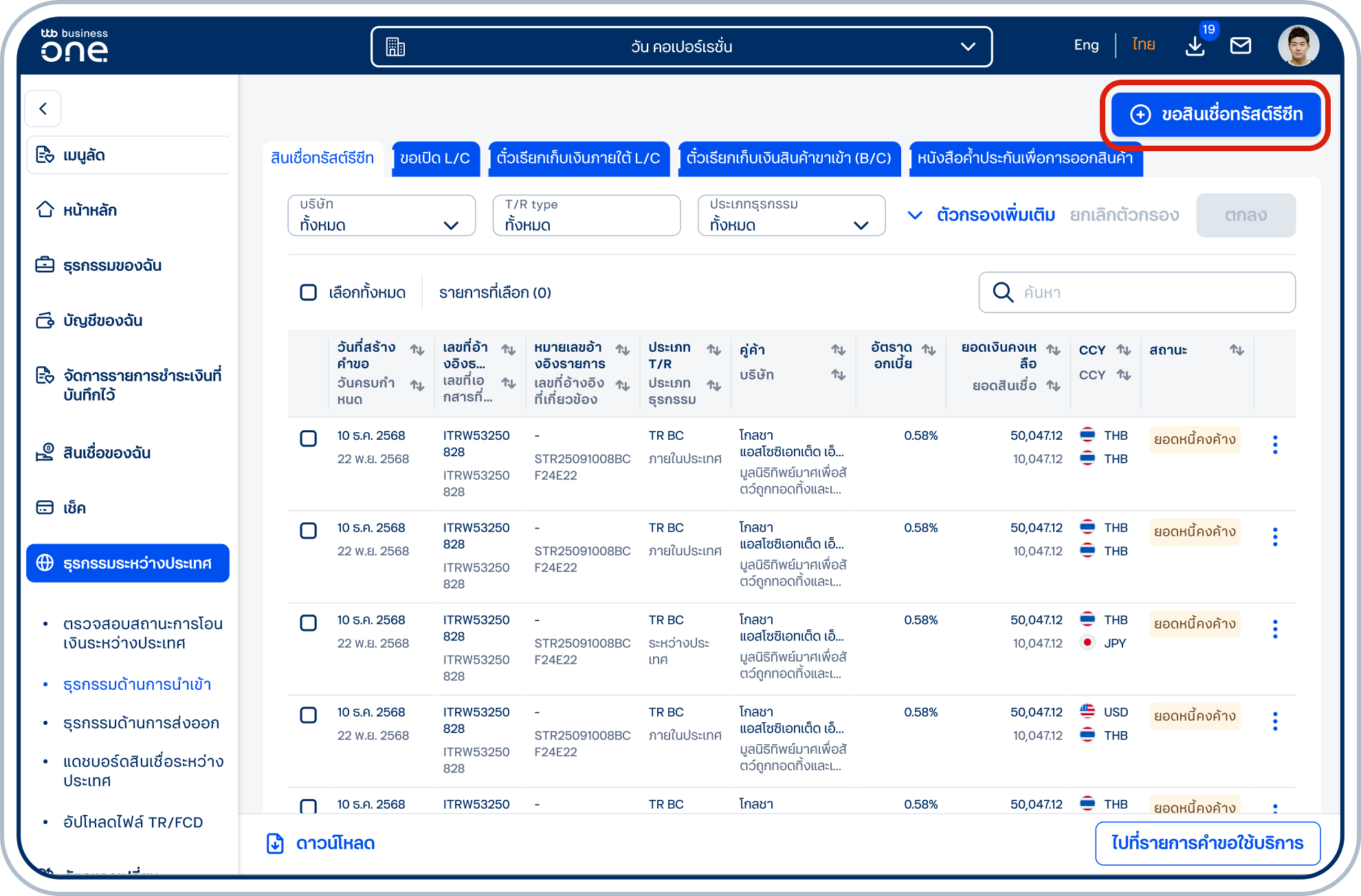
Task: Select the third transaction row checkbox
Action: click(309, 623)
